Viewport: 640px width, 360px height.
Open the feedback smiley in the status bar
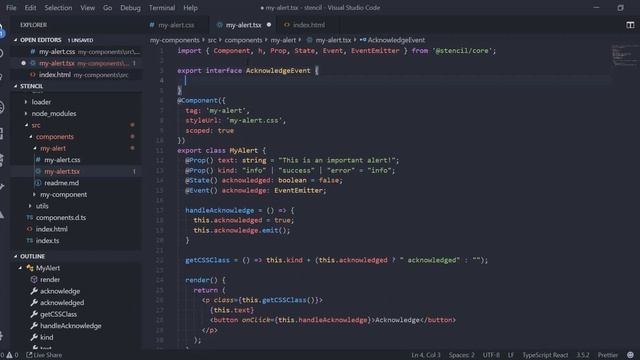pos(630,355)
